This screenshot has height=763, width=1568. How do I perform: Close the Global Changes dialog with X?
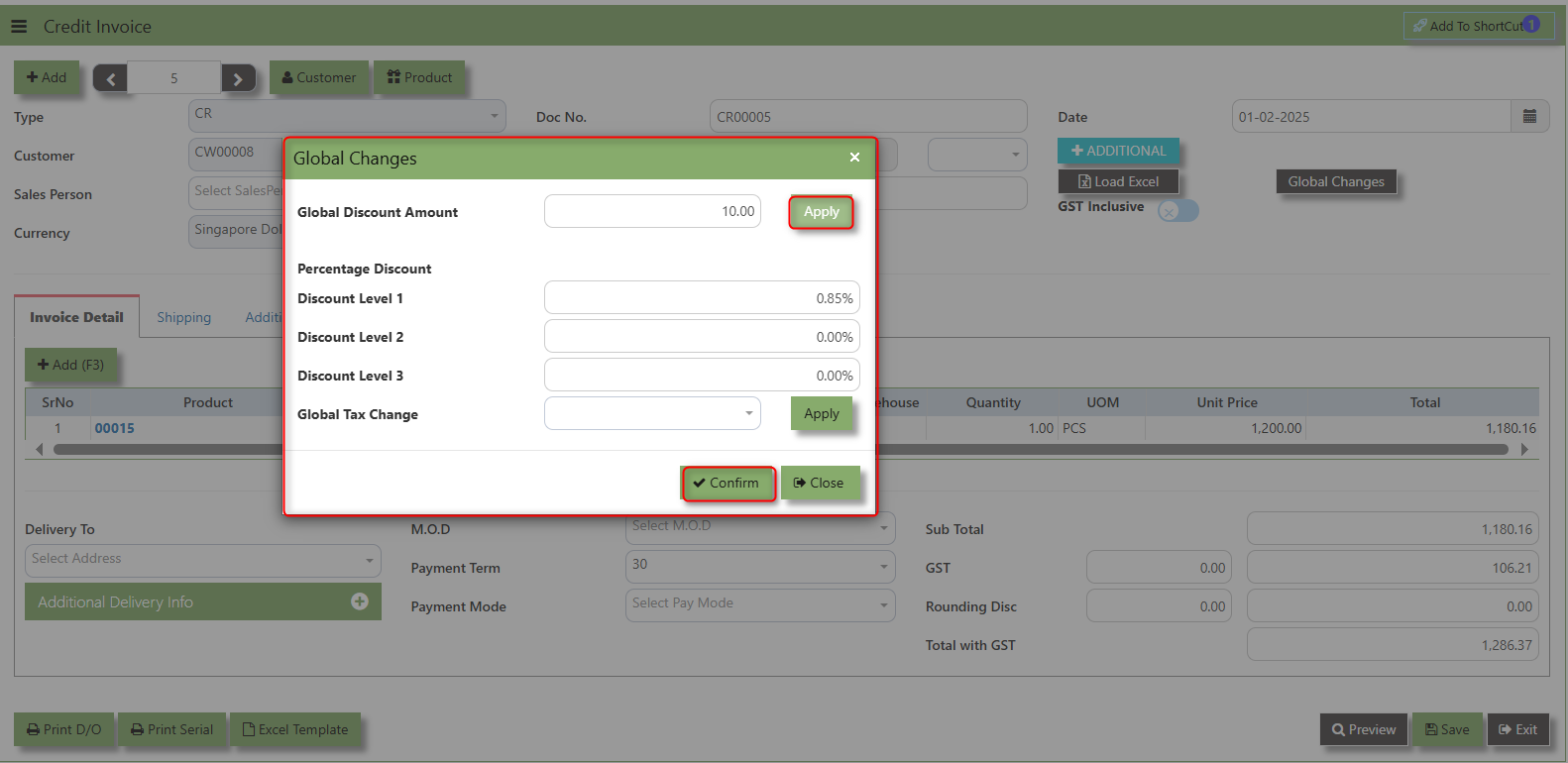[854, 158]
